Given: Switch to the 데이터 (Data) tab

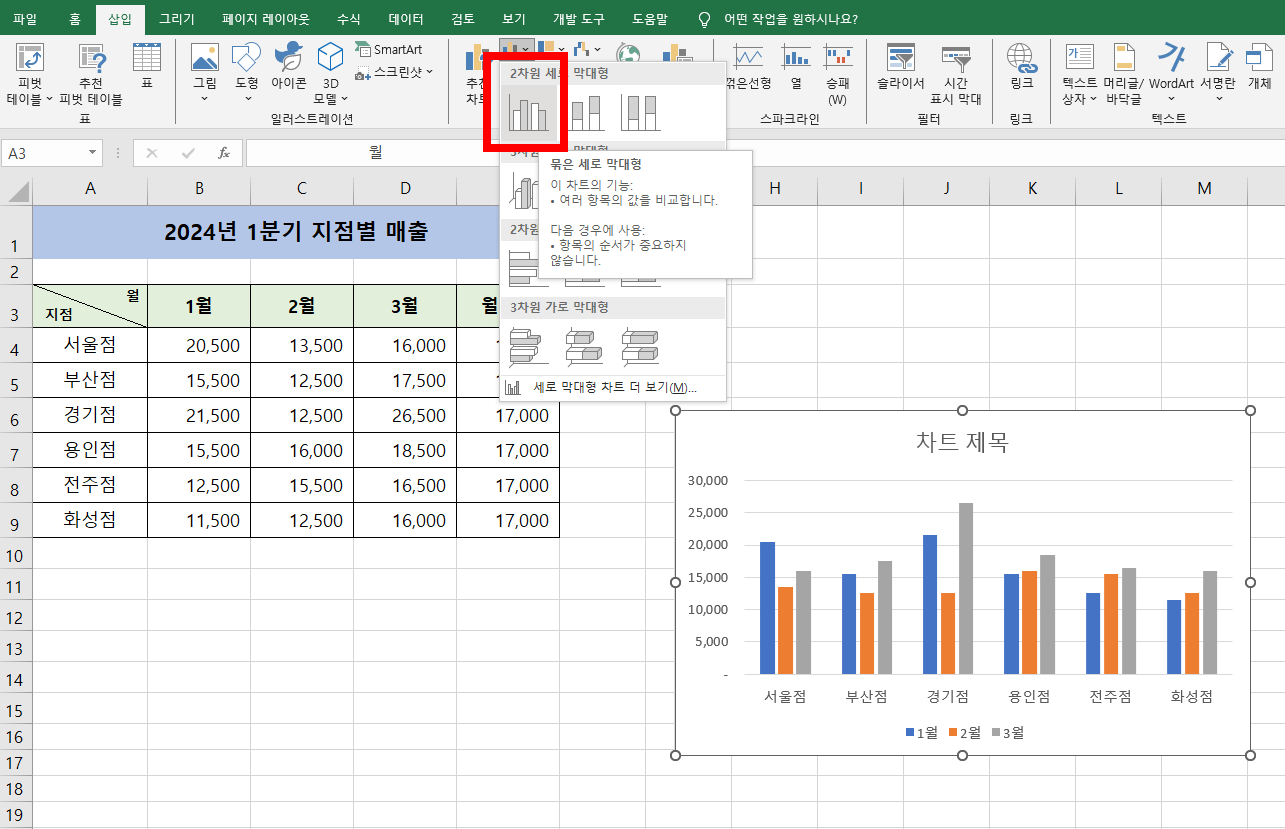Looking at the screenshot, I should pos(405,19).
